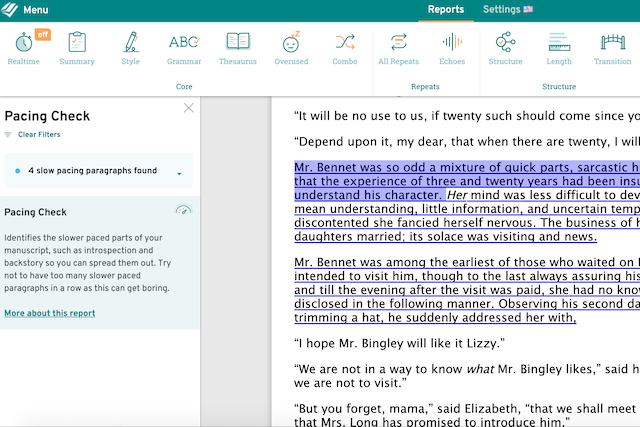This screenshot has height=427, width=640.
Task: Open the sentence Length report
Action: point(559,49)
